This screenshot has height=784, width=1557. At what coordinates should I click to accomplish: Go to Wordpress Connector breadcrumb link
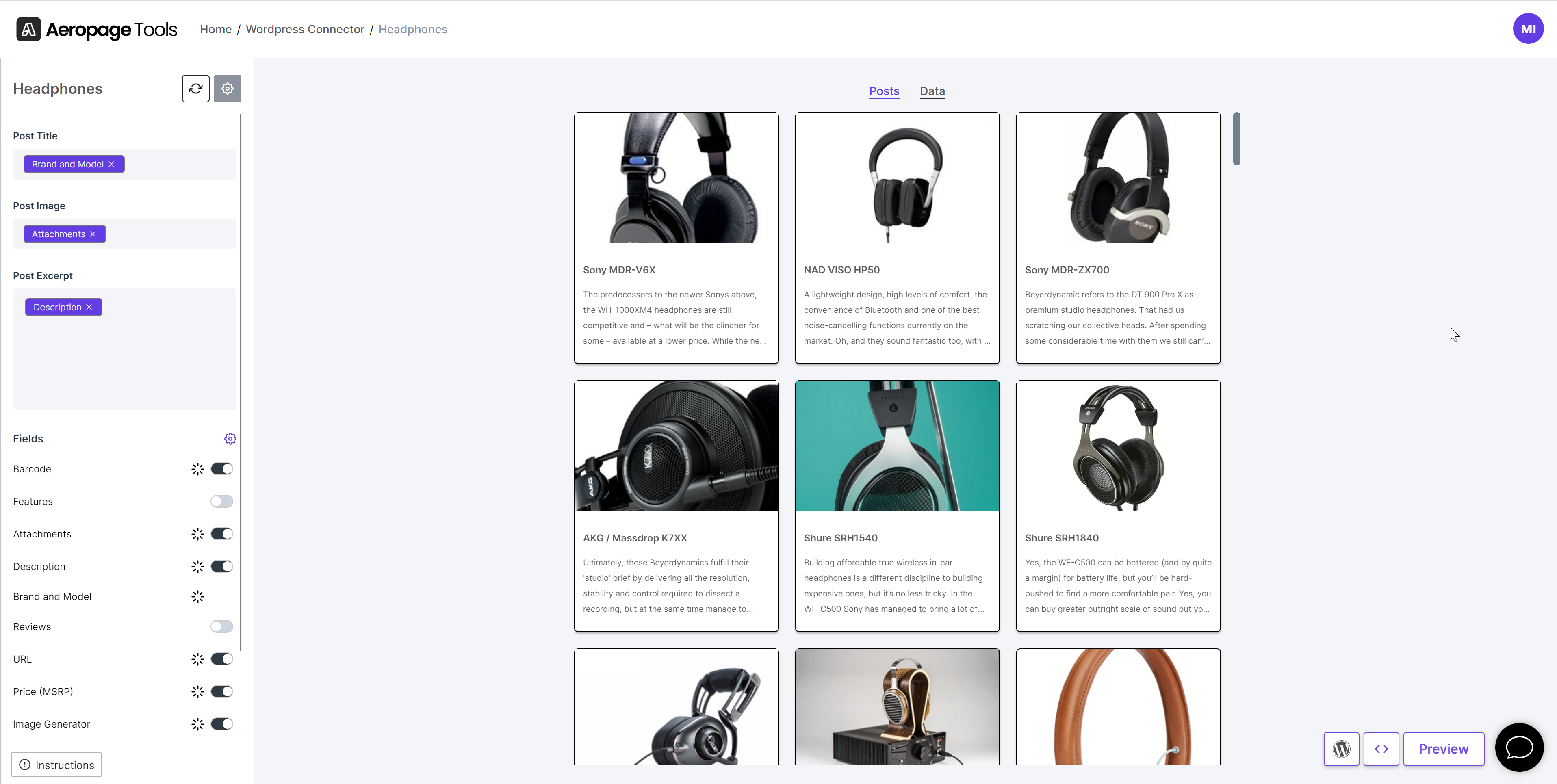tap(305, 30)
